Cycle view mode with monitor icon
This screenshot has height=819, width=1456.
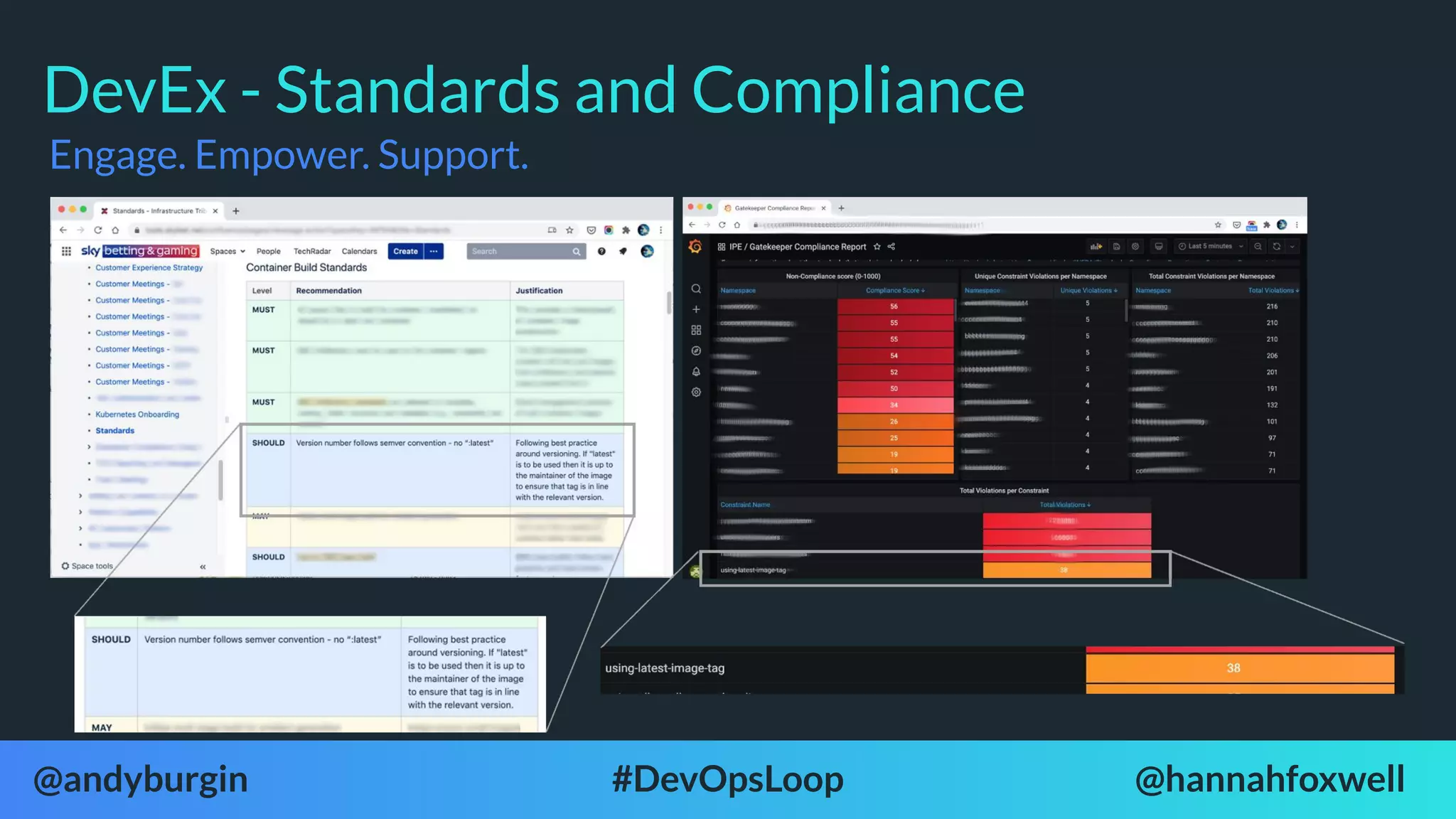tap(1159, 247)
